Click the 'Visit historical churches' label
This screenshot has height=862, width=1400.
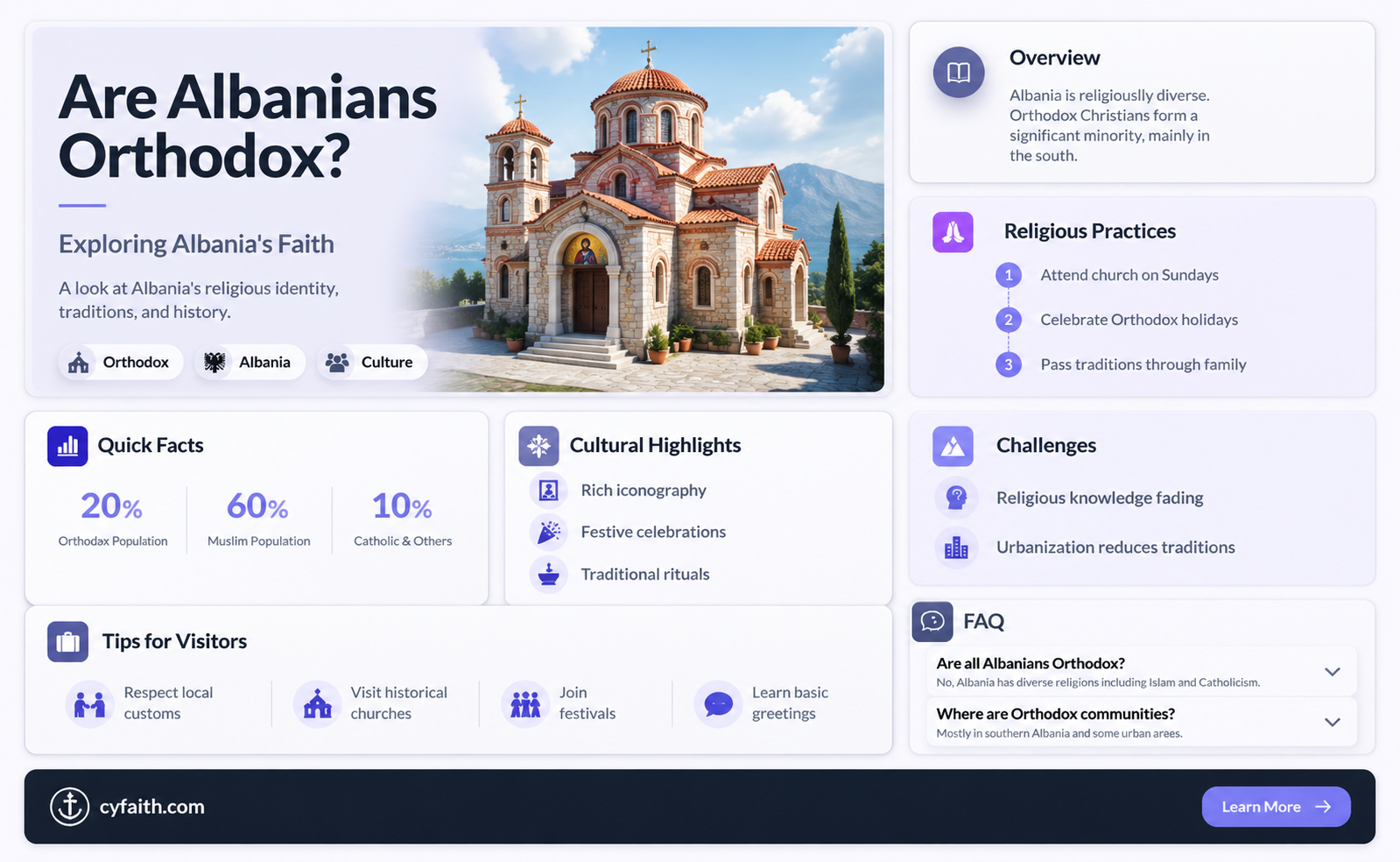click(398, 703)
